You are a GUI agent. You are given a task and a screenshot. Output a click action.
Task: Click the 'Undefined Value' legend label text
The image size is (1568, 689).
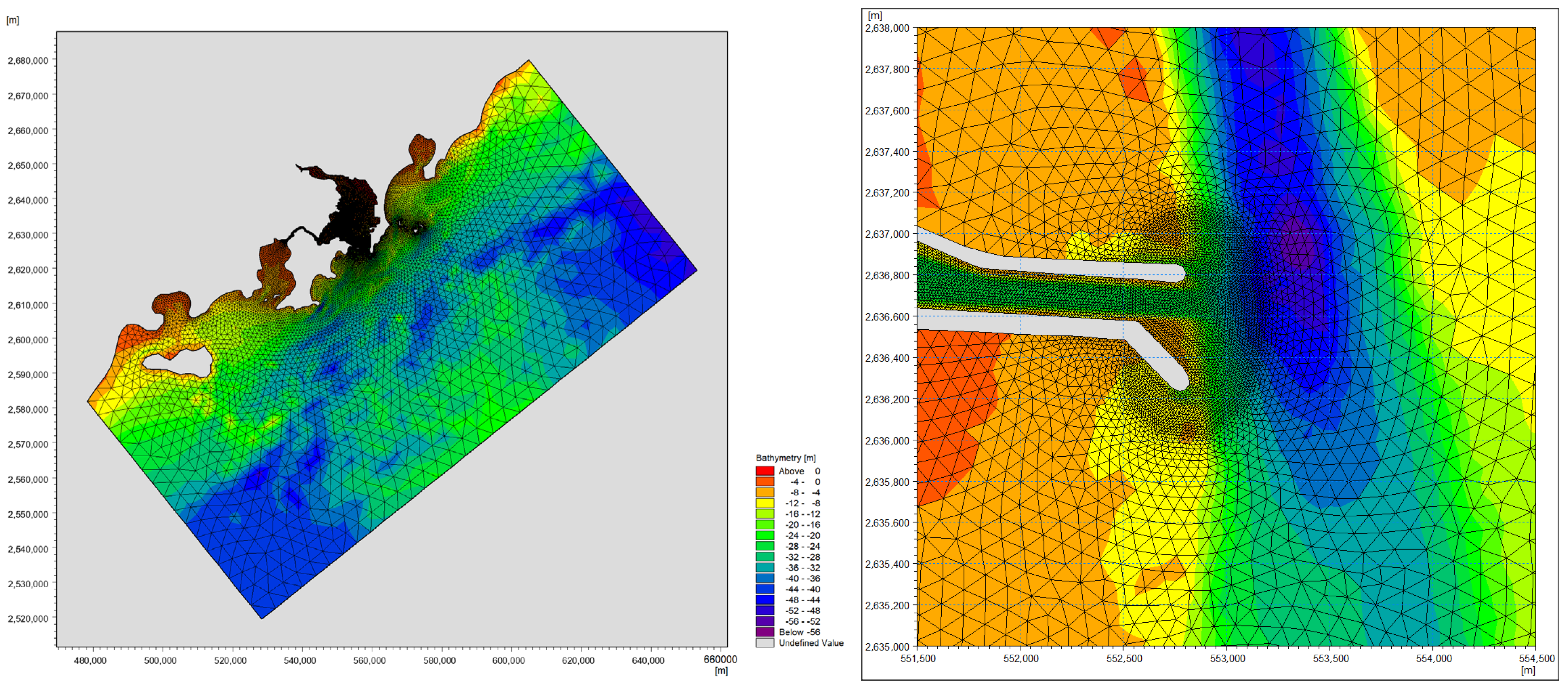(x=811, y=643)
